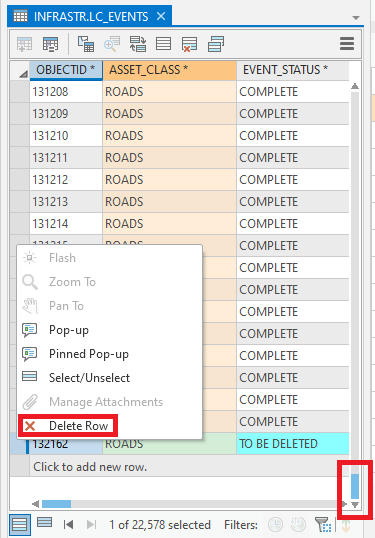Click the OBJECTID cell 131208
The height and width of the screenshot is (538, 375).
click(x=66, y=92)
